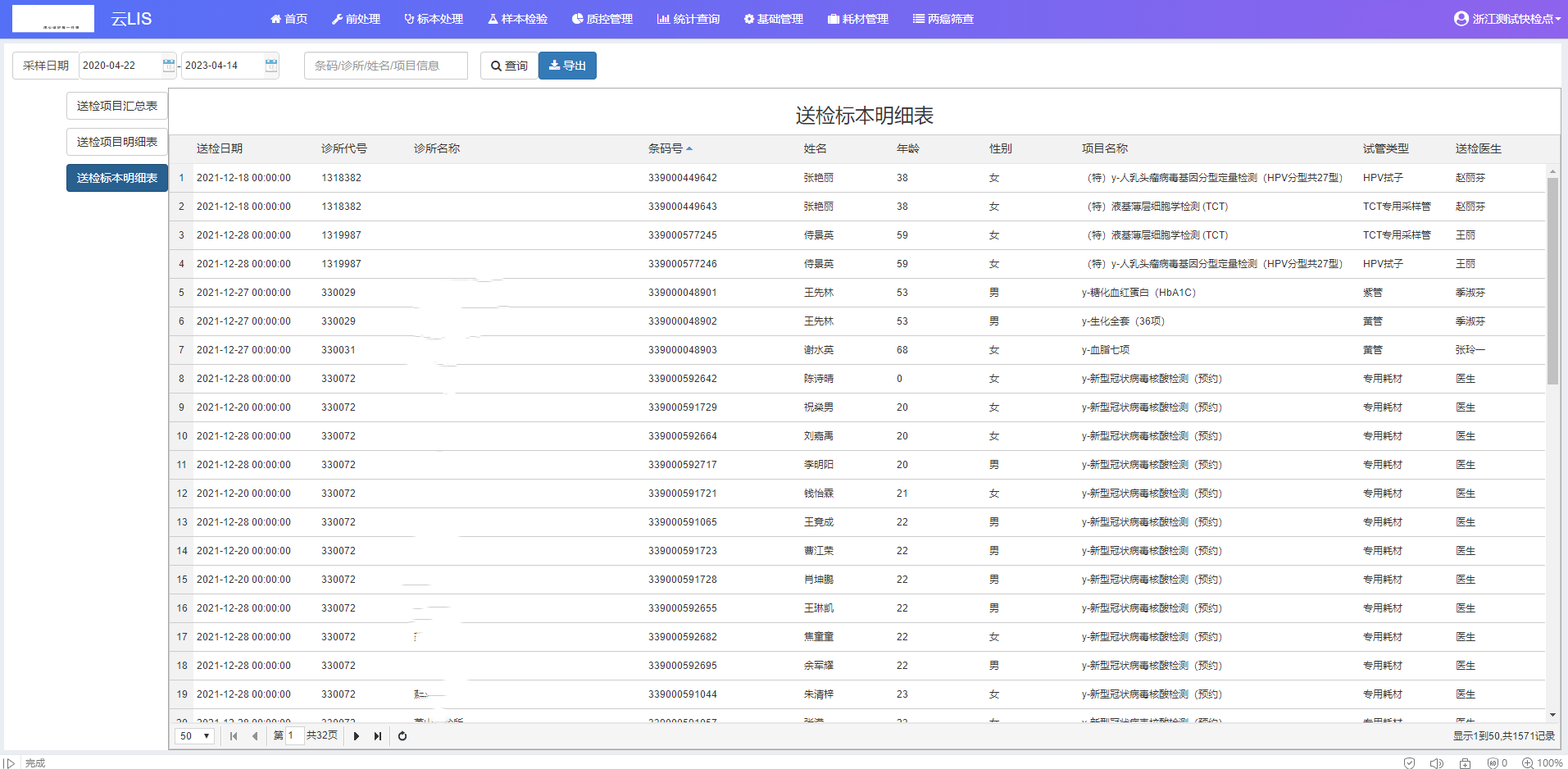The image size is (1568, 769).
Task: Click barcode 339000592717
Action: tap(683, 465)
